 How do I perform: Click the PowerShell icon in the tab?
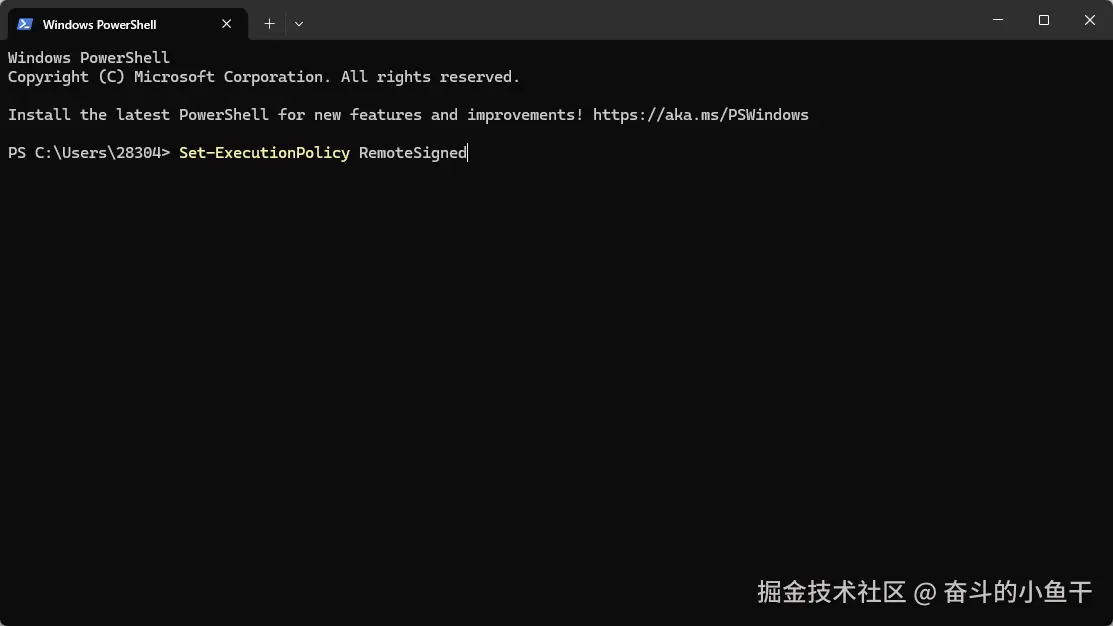pyautogui.click(x=25, y=24)
